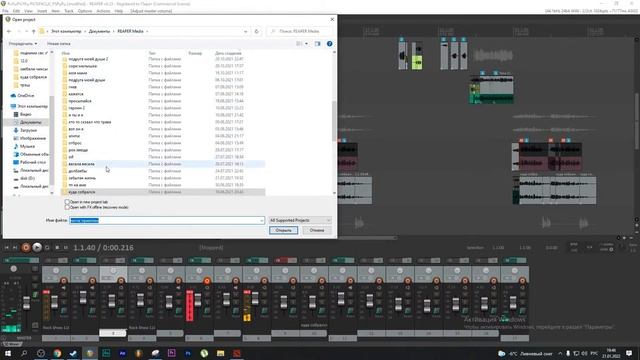The height and width of the screenshot is (360, 640).
Task: Open Google Chrome from the taskbar
Action: [x=57, y=353]
